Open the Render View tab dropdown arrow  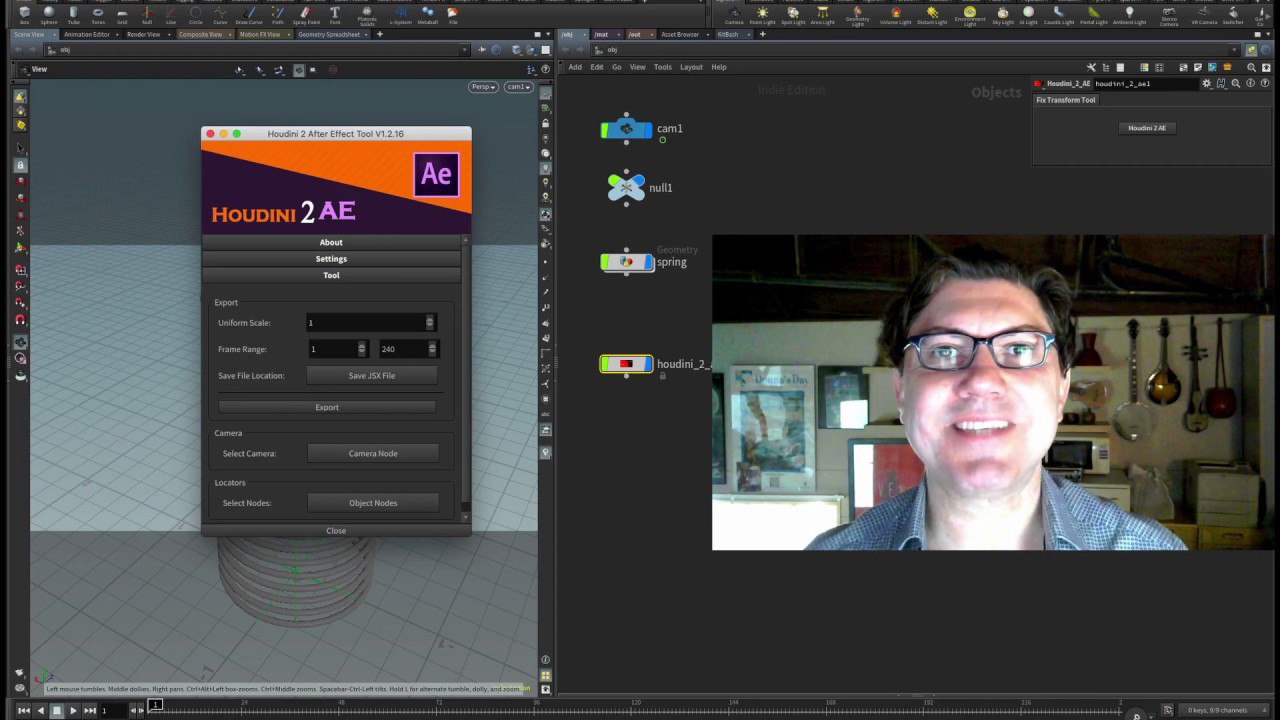coord(167,35)
